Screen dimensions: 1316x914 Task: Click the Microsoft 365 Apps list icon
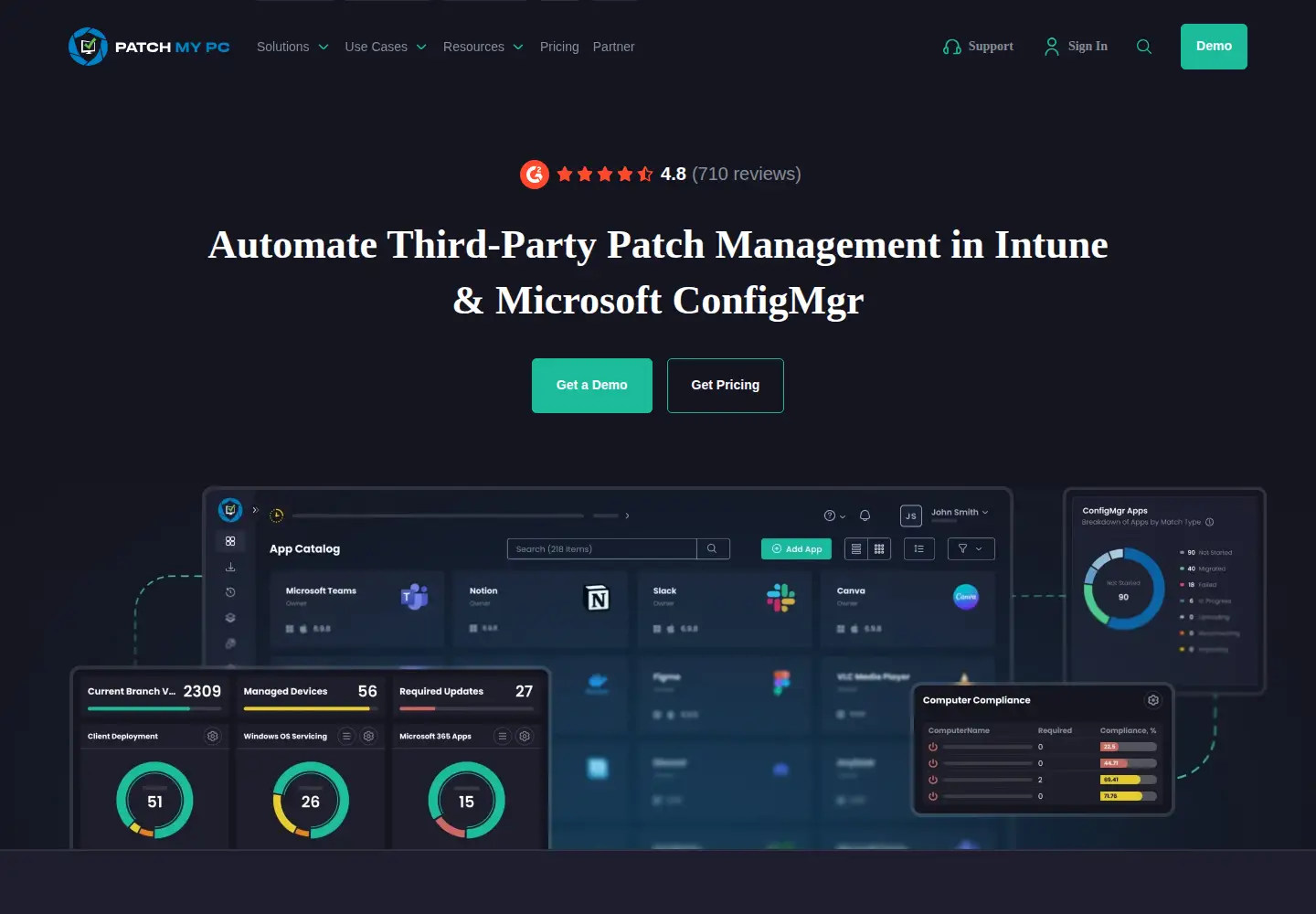tap(502, 736)
